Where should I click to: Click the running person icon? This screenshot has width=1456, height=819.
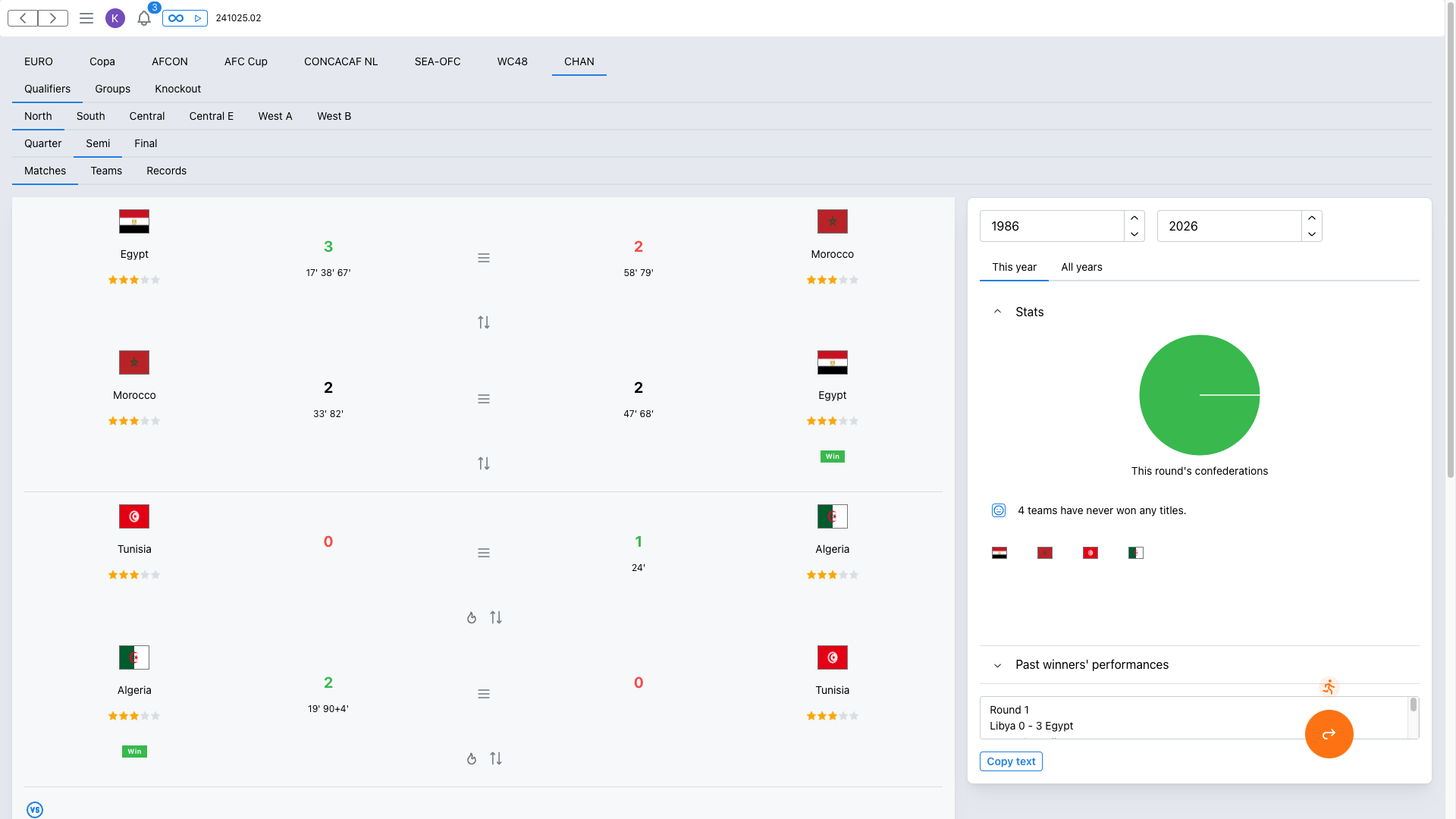coord(1329,687)
